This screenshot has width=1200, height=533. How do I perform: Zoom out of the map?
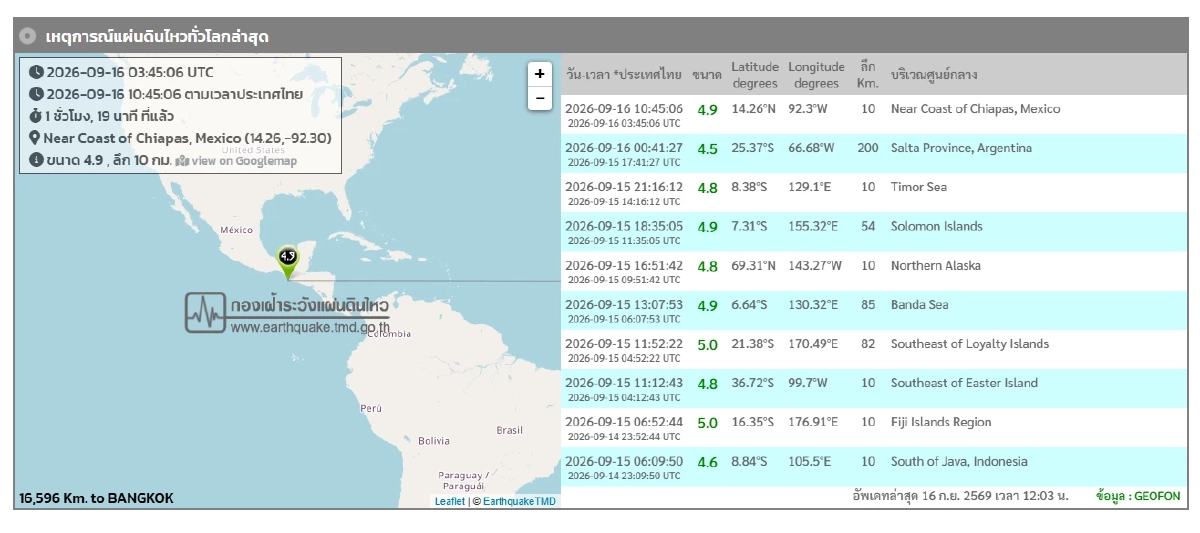pos(540,97)
